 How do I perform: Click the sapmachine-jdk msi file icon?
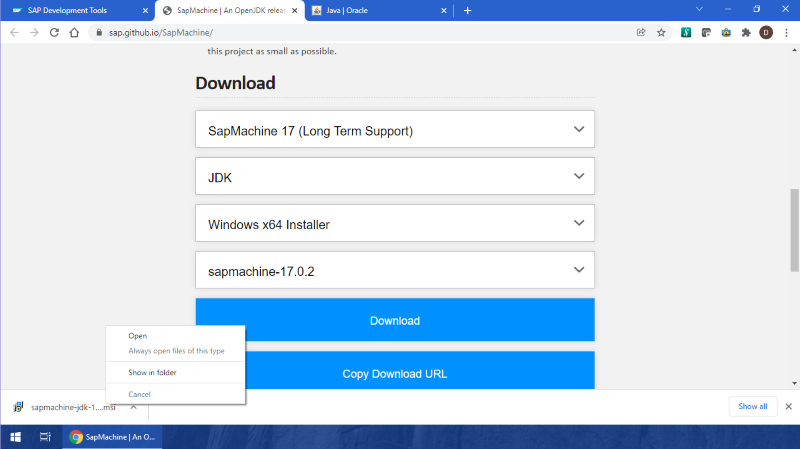click(x=18, y=407)
